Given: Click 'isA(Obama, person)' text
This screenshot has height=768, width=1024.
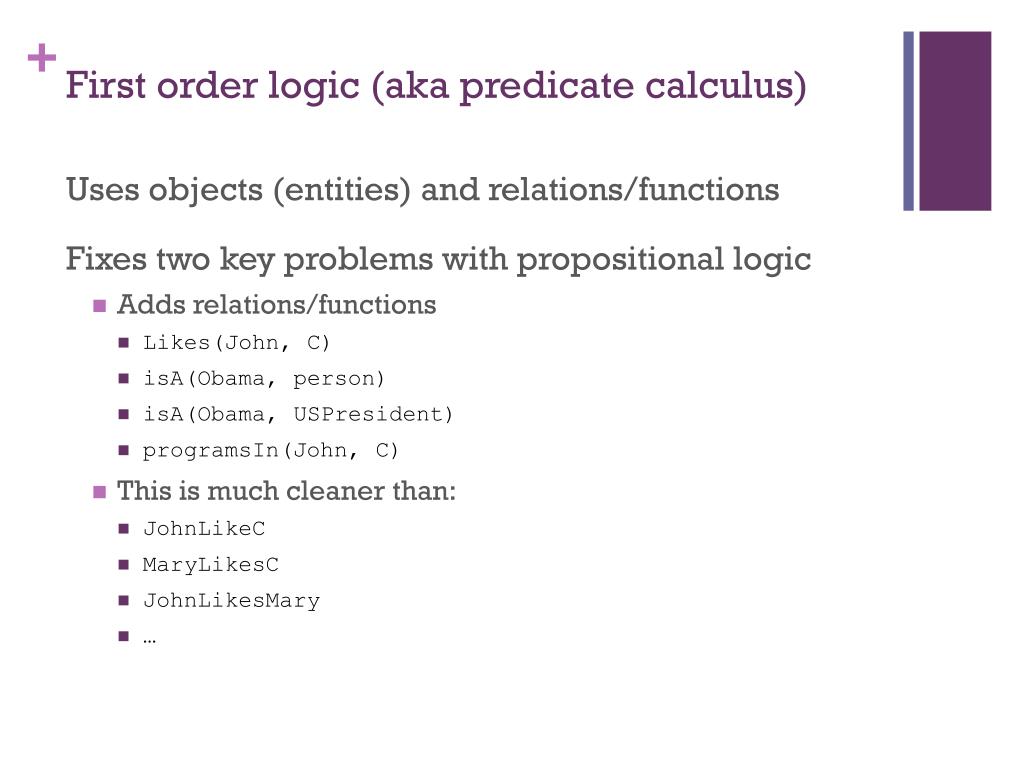Looking at the screenshot, I should tap(264, 379).
